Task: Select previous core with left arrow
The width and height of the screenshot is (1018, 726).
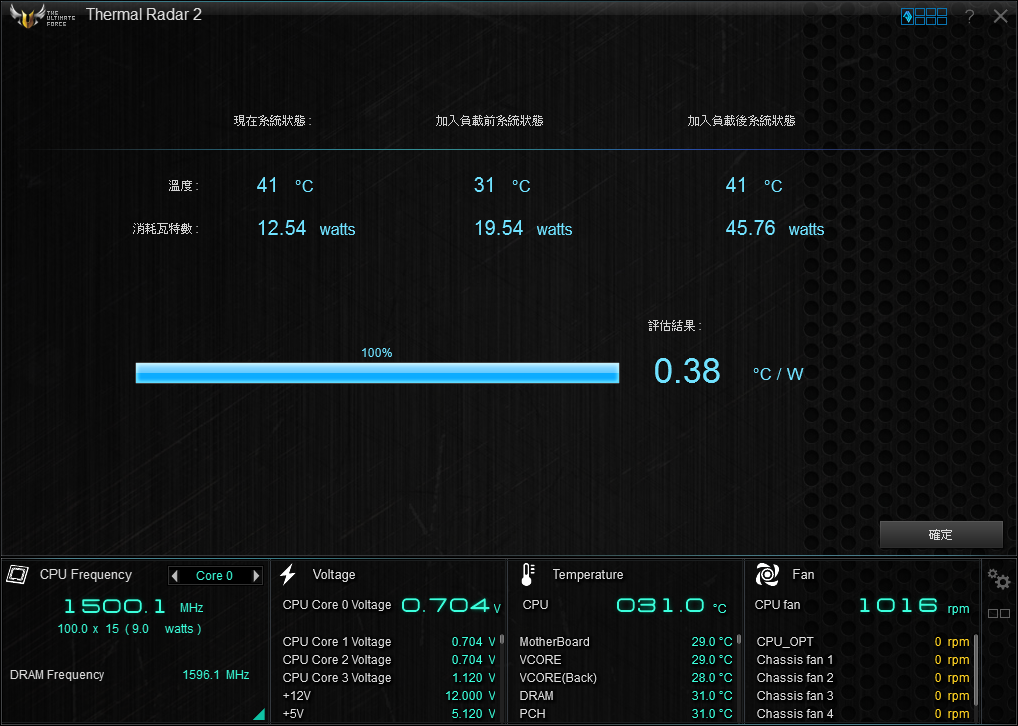Action: (175, 576)
